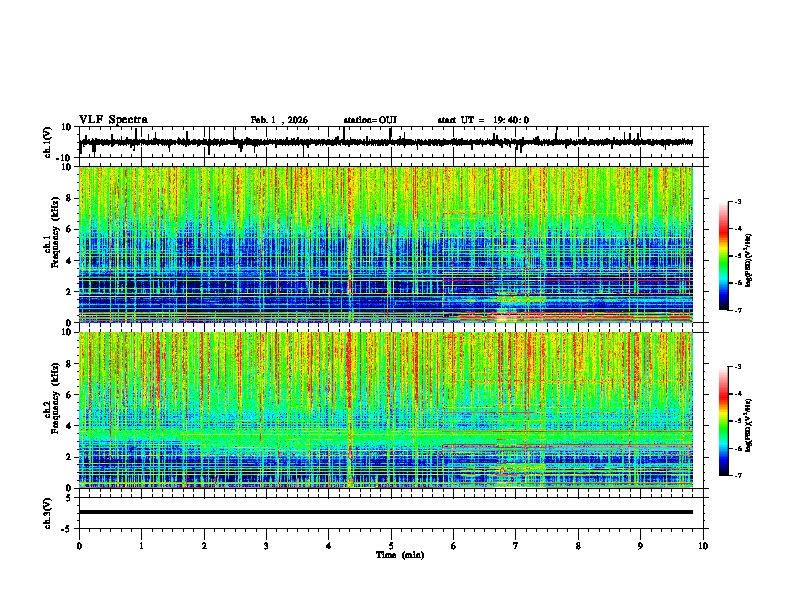The width and height of the screenshot is (792, 612).
Task: Click time axis tick label "4"
Action: point(329,546)
